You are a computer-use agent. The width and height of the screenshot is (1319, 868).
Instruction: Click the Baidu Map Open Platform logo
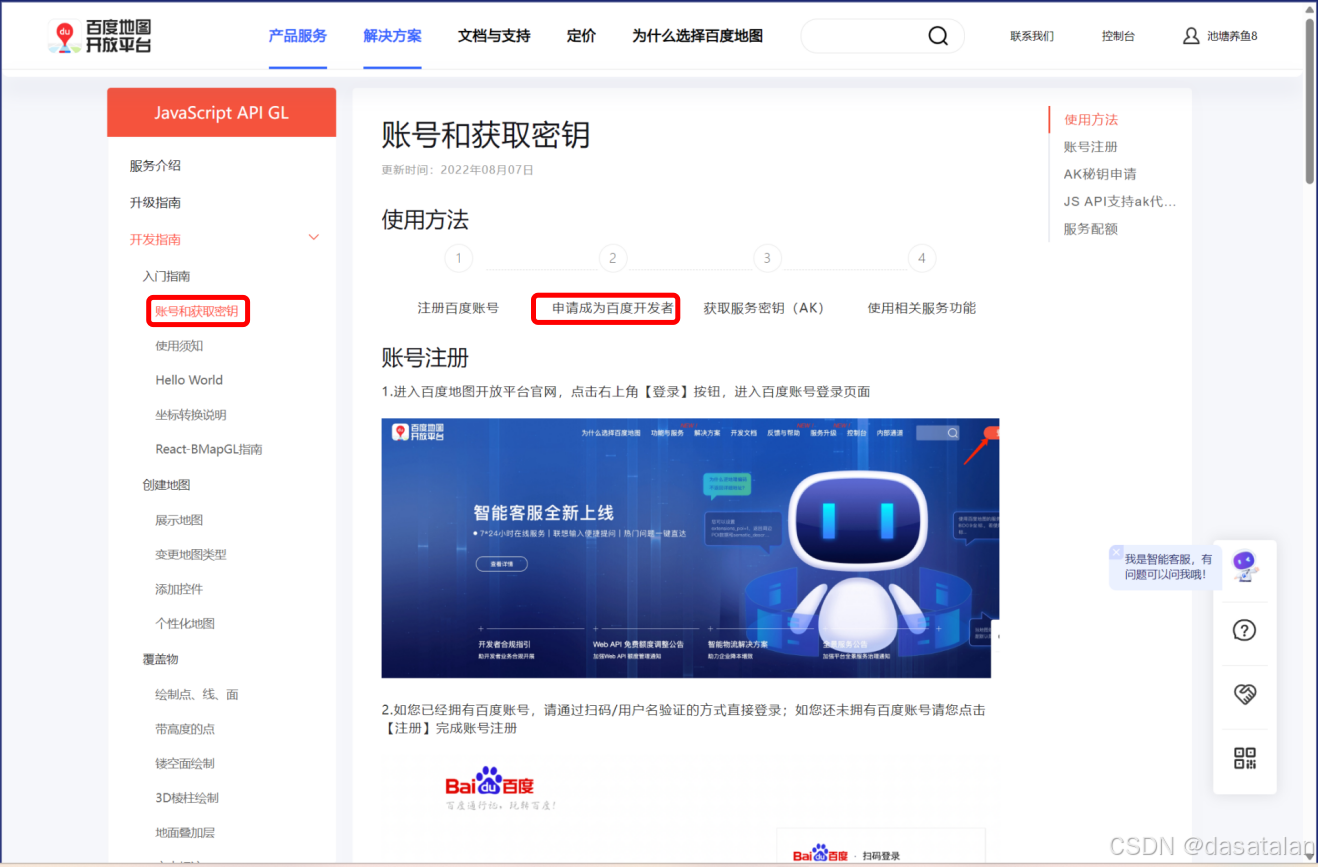[x=100, y=36]
